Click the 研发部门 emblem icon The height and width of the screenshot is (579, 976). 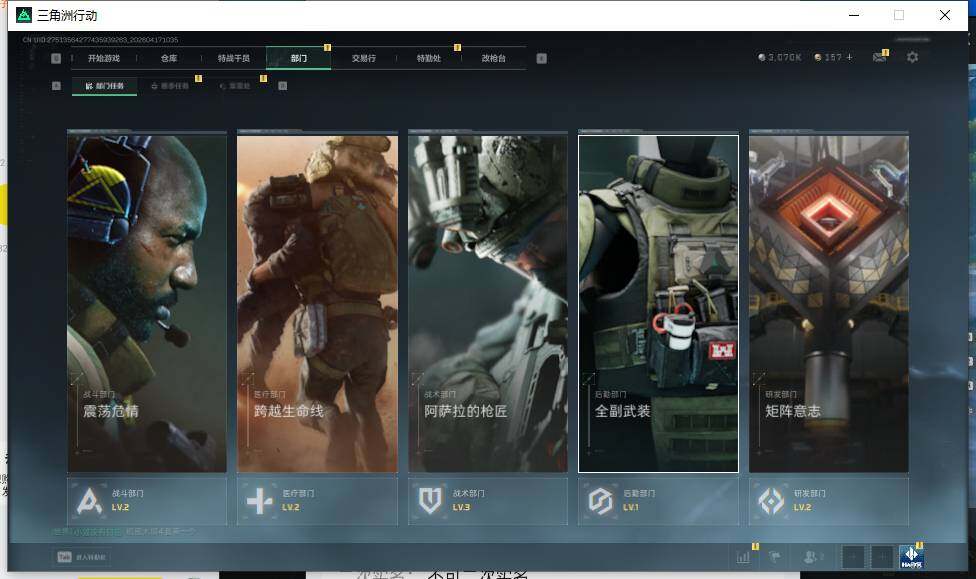pyautogui.click(x=771, y=500)
